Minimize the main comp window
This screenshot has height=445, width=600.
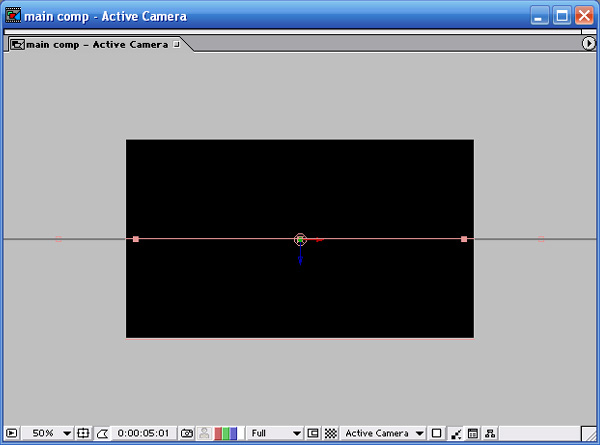539,16
